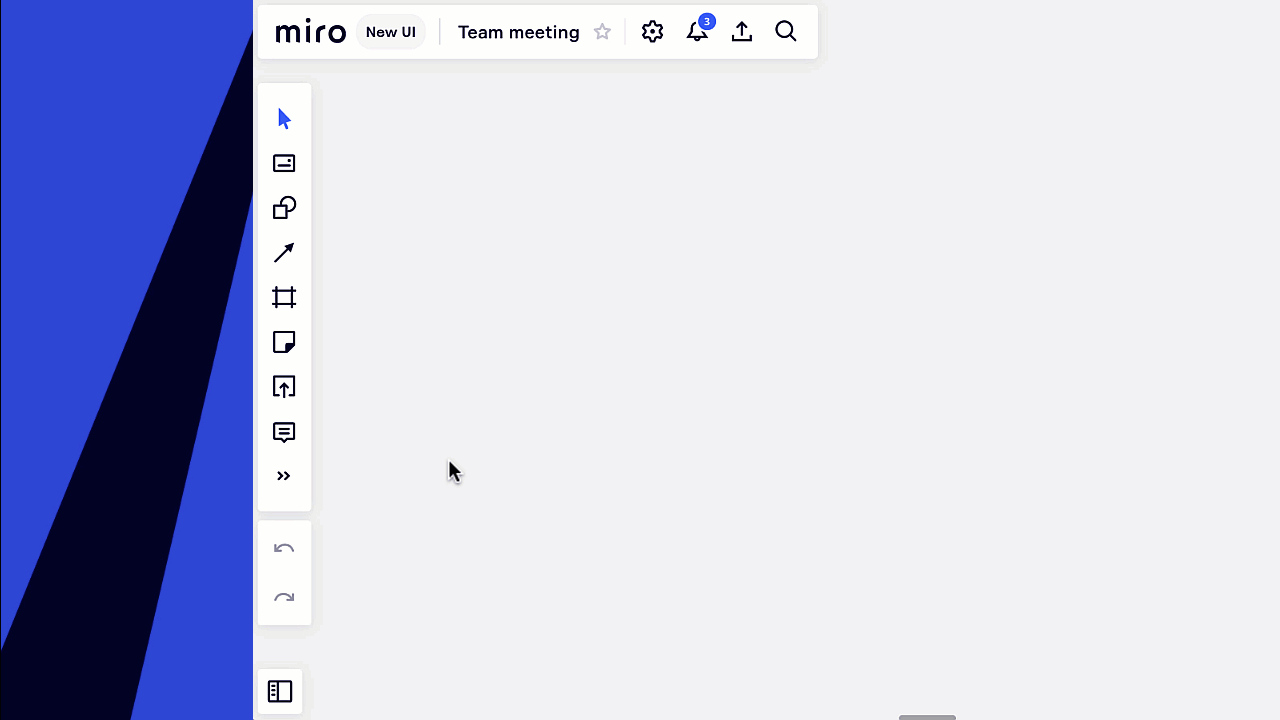The image size is (1280, 720).
Task: Select the cursor selection tool
Action: tap(284, 119)
